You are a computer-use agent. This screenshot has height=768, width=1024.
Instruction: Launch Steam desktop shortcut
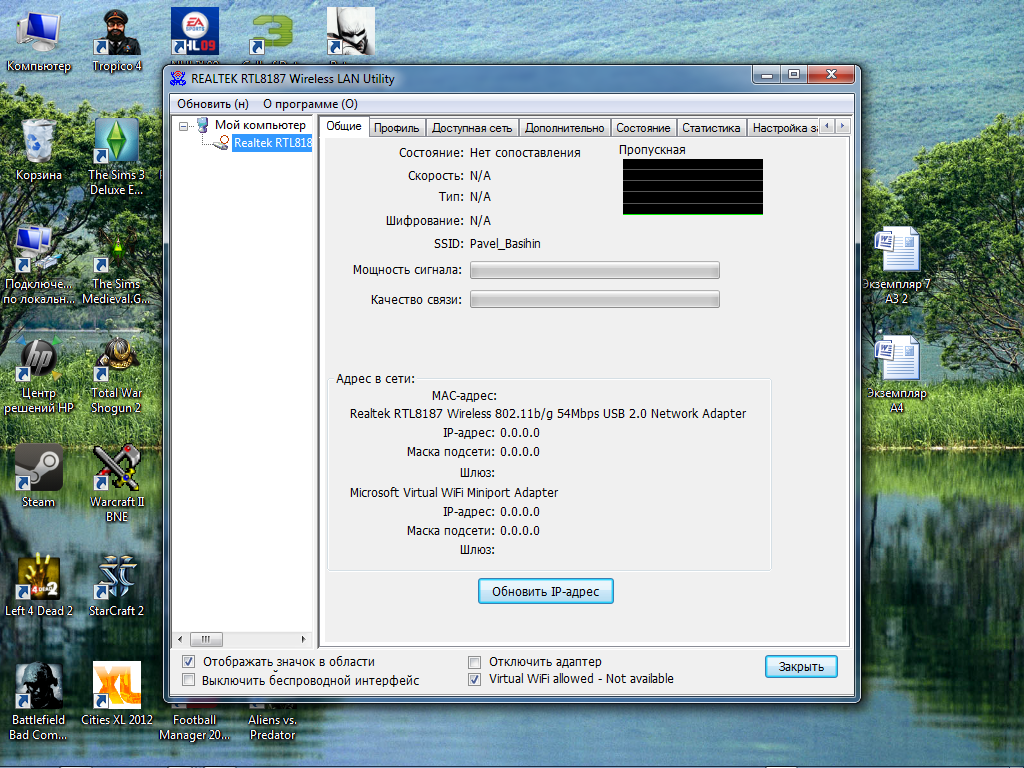39,476
